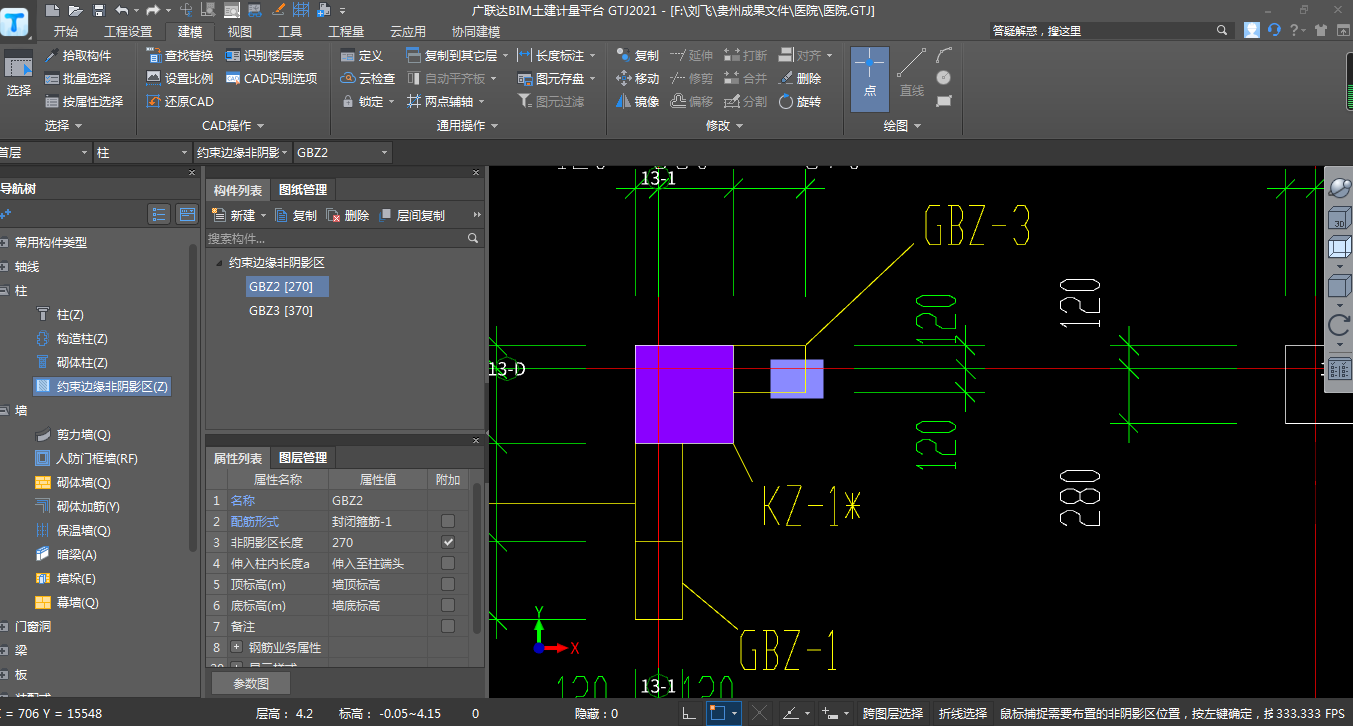Image resolution: width=1353 pixels, height=726 pixels.
Task: Switch to the 工程量 ribbon tab
Action: pos(346,31)
